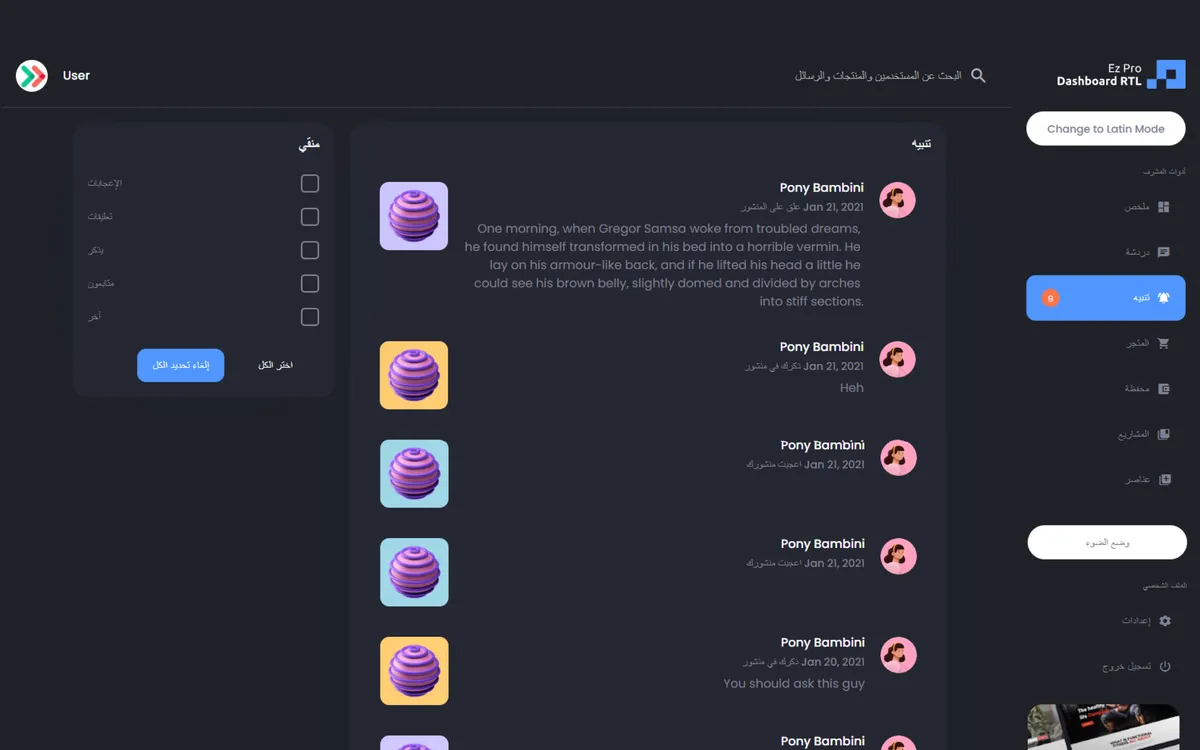Open avatar in 'You should ask this guy' notification
Image resolution: width=1200 pixels, height=750 pixels.
coord(897,655)
